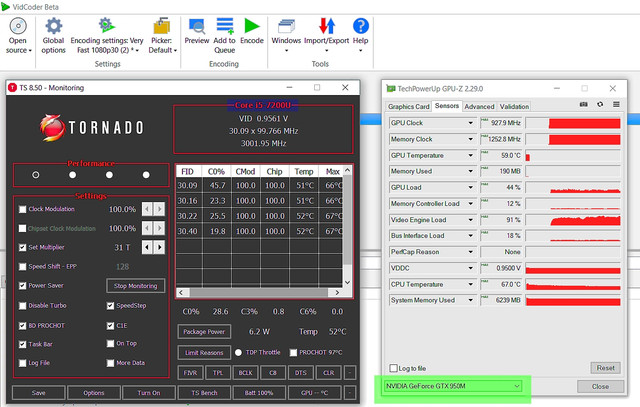The image size is (640, 407).
Task: Click Save button in monitoring window
Action: coord(38,393)
